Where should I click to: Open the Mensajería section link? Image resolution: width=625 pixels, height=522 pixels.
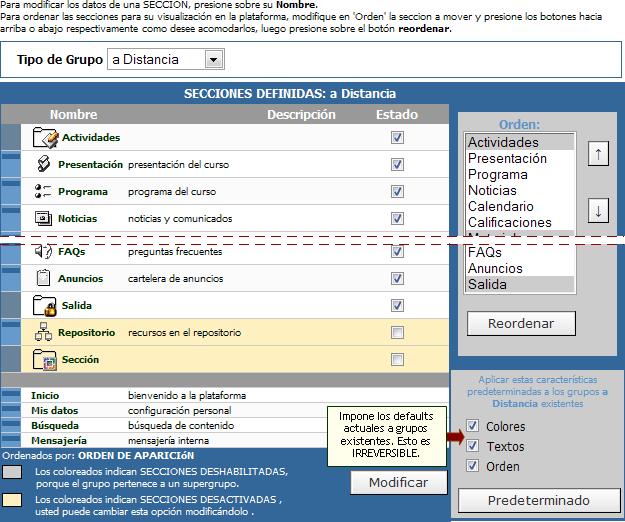click(x=59, y=440)
